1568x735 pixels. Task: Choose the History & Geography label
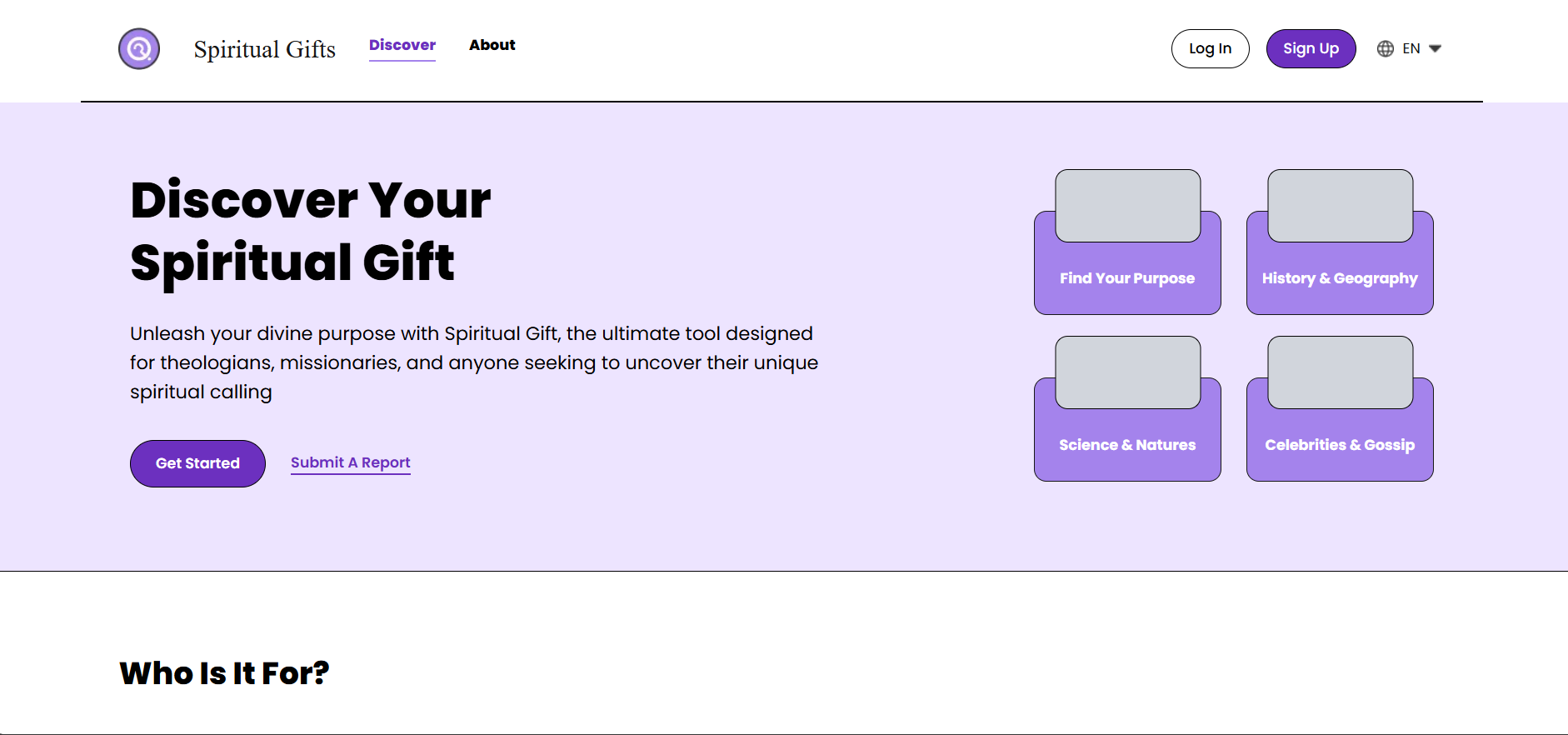point(1339,278)
